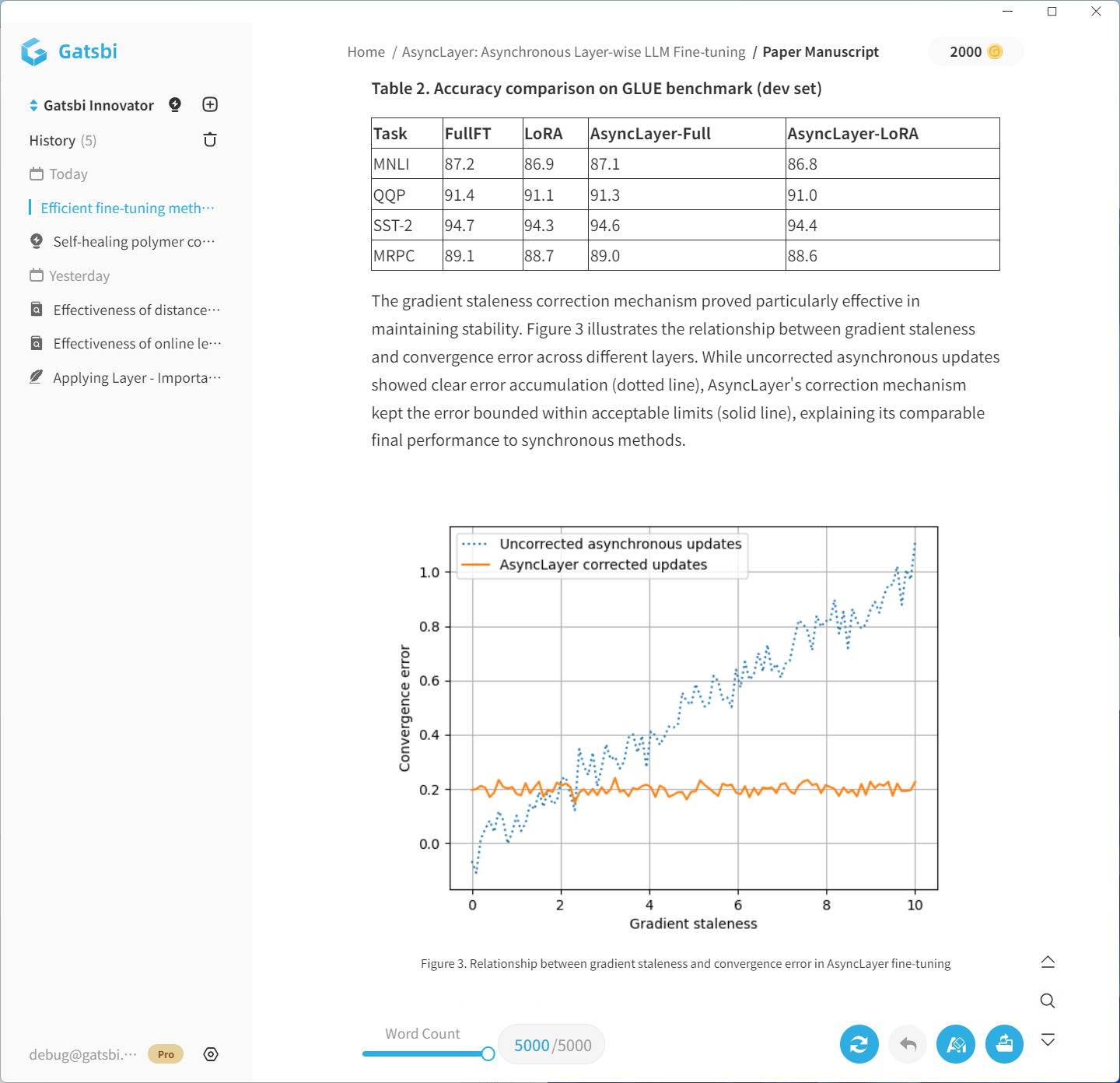Screen dimensions: 1120x1083
Task: Open AsyncLayer project breadcrumb link
Action: point(573,52)
